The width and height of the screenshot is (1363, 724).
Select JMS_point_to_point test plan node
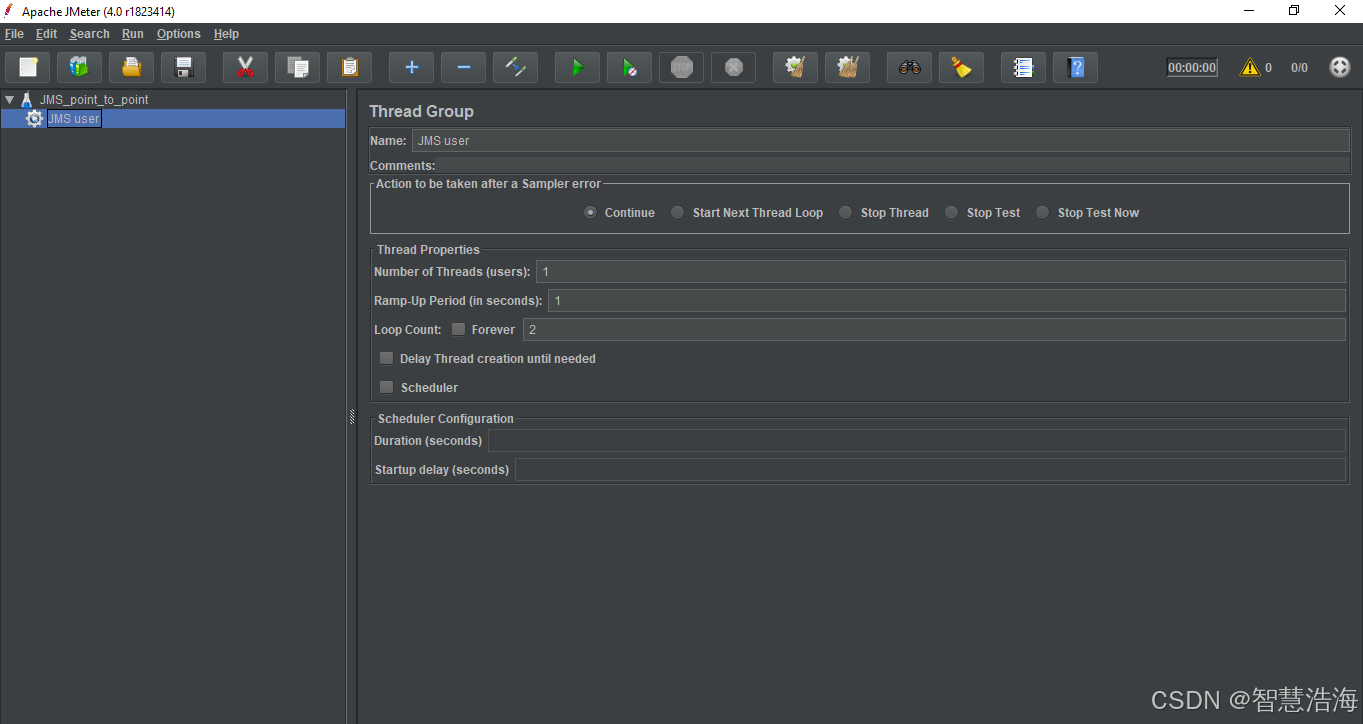[x=94, y=100]
